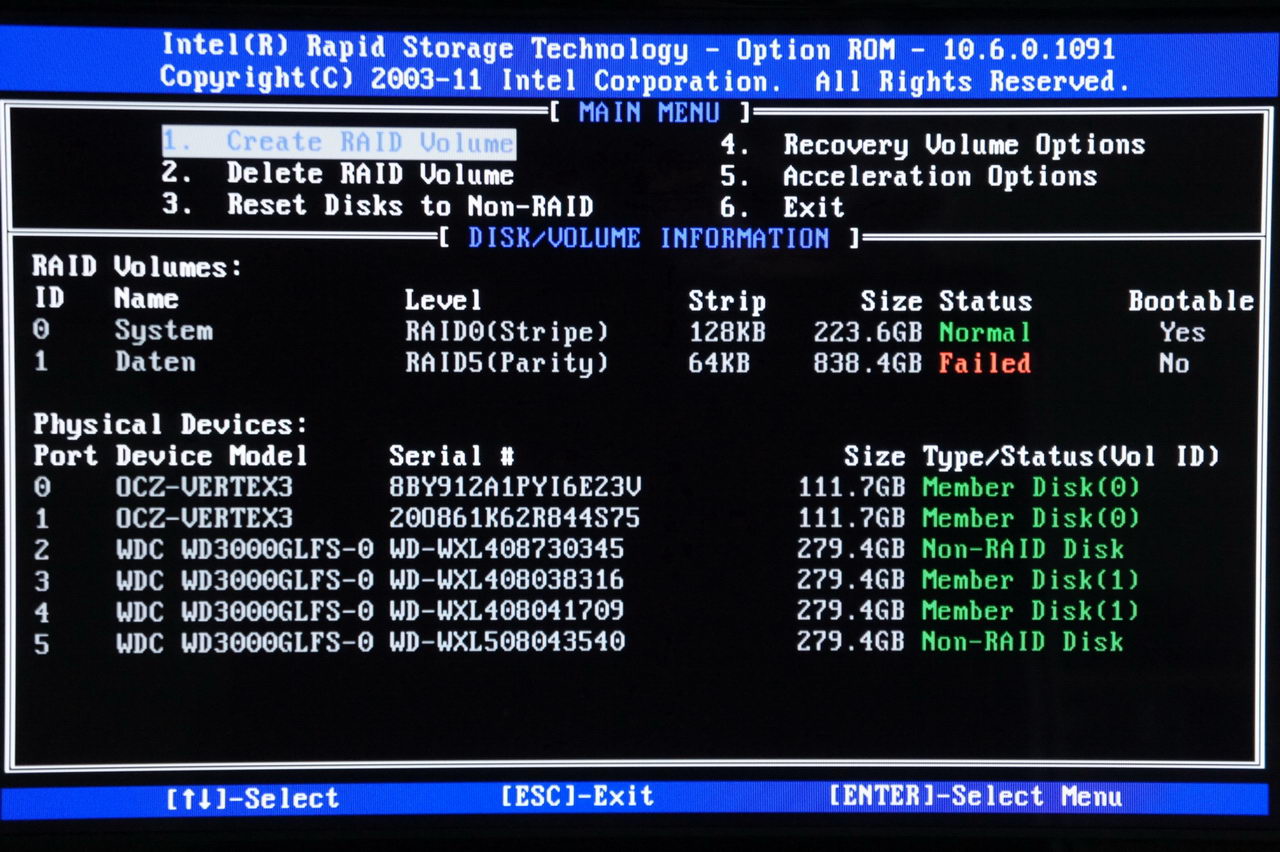
Task: Click the Physical Devices heading
Action: [171, 424]
